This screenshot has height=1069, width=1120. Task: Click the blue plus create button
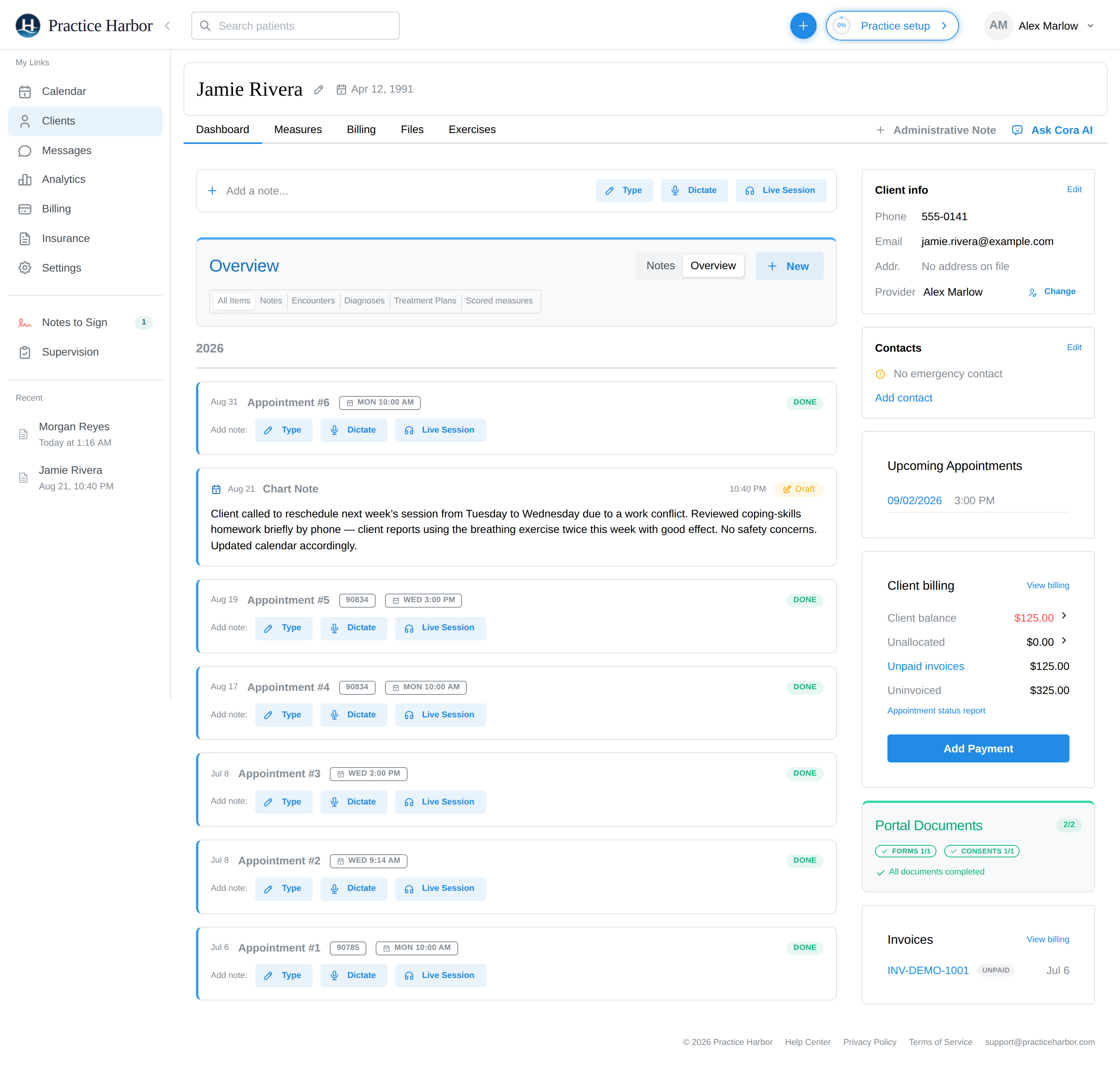click(x=803, y=26)
